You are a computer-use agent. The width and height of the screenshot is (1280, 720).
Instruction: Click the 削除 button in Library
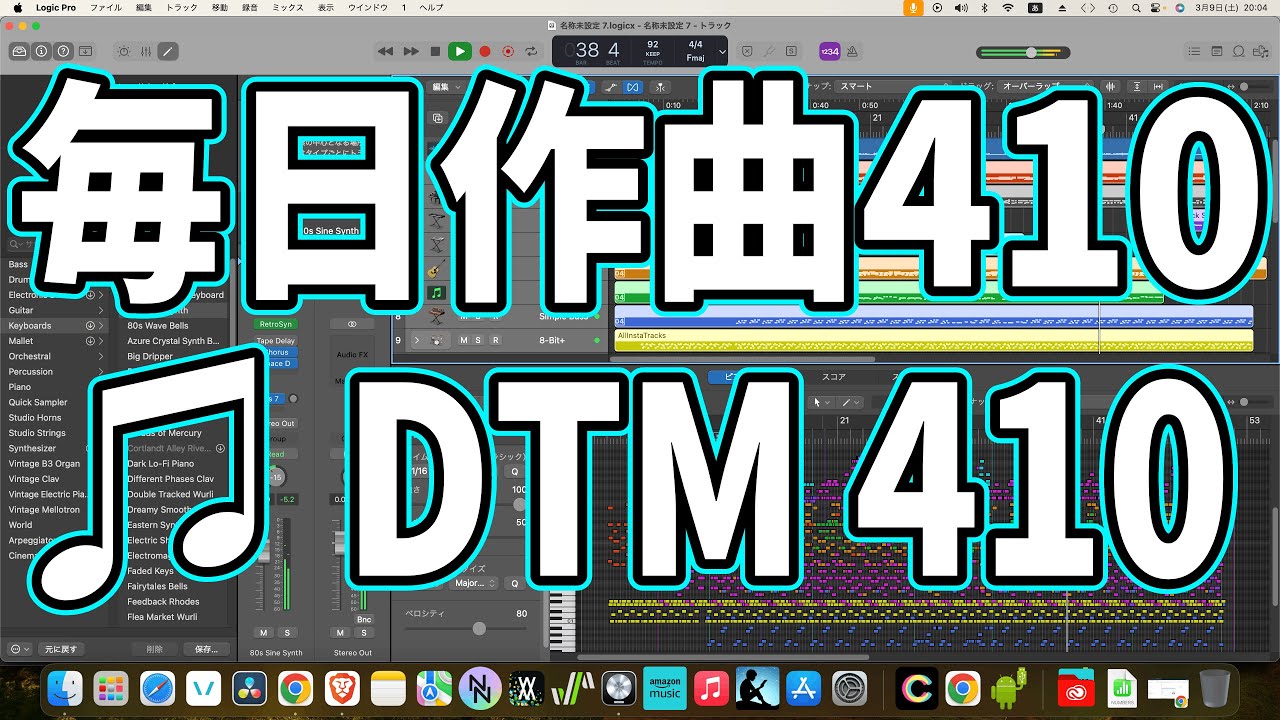click(154, 649)
